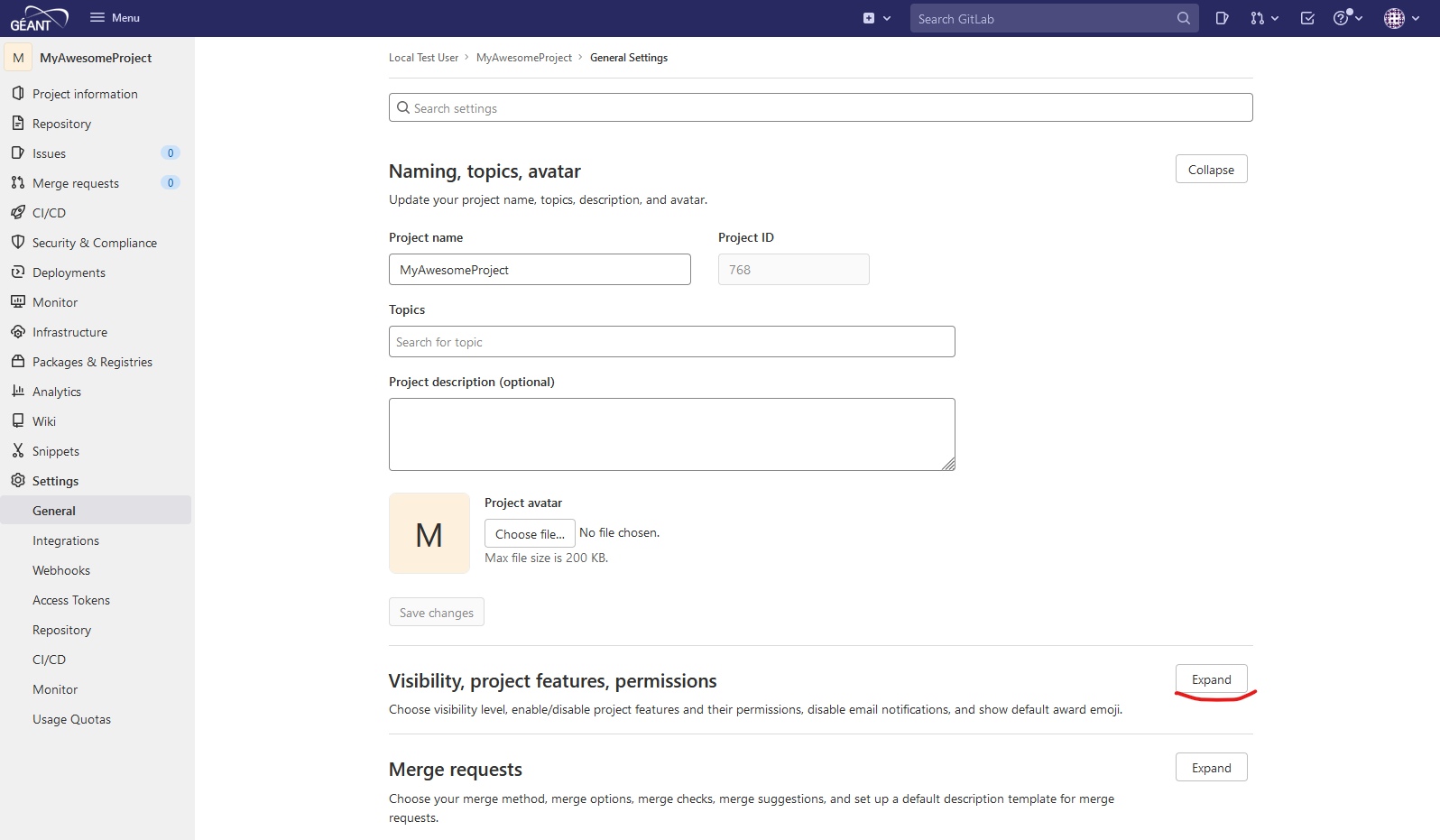Click the Monitor screen icon
This screenshot has height=840, width=1440.
click(x=18, y=302)
